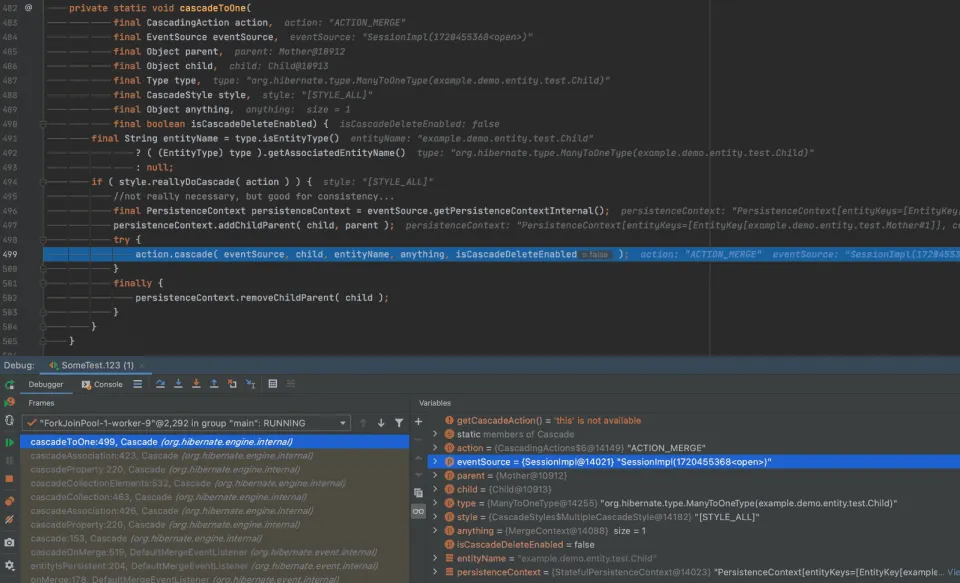Close the SomeTest.123 (1) tab
The image size is (960, 583).
(x=142, y=366)
